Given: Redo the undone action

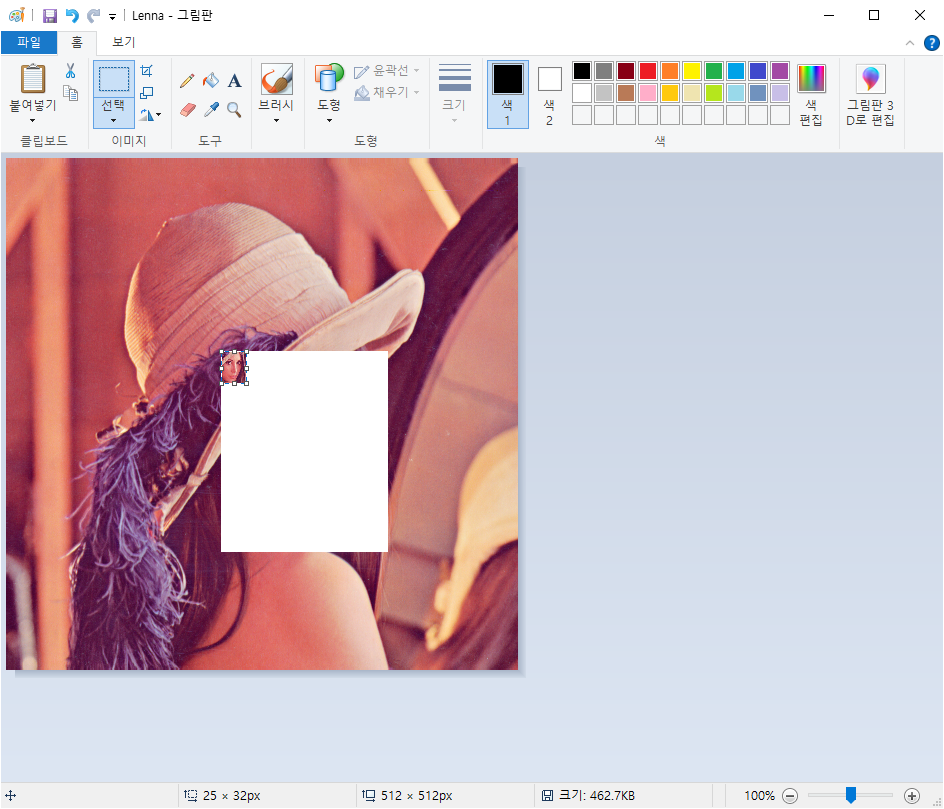Looking at the screenshot, I should click(x=93, y=16).
